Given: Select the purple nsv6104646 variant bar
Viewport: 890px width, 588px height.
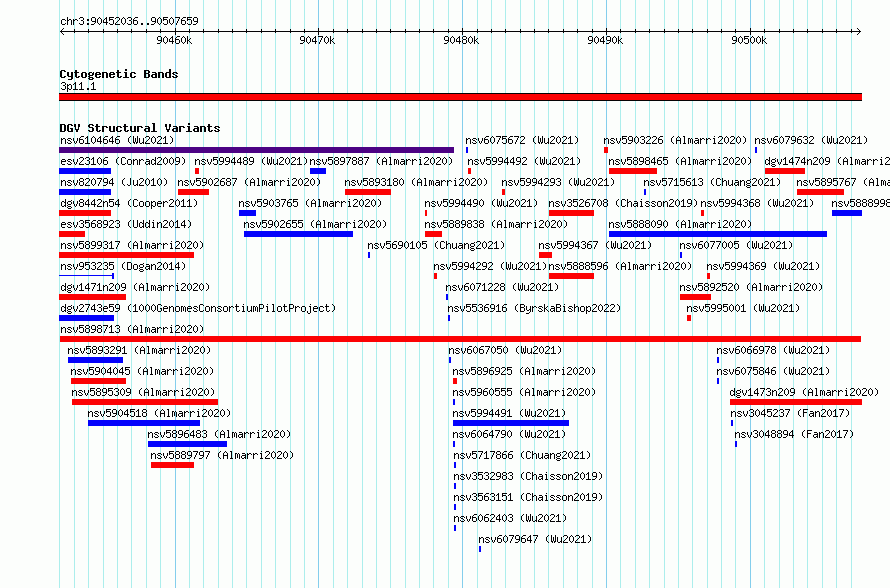Looking at the screenshot, I should pos(257,150).
